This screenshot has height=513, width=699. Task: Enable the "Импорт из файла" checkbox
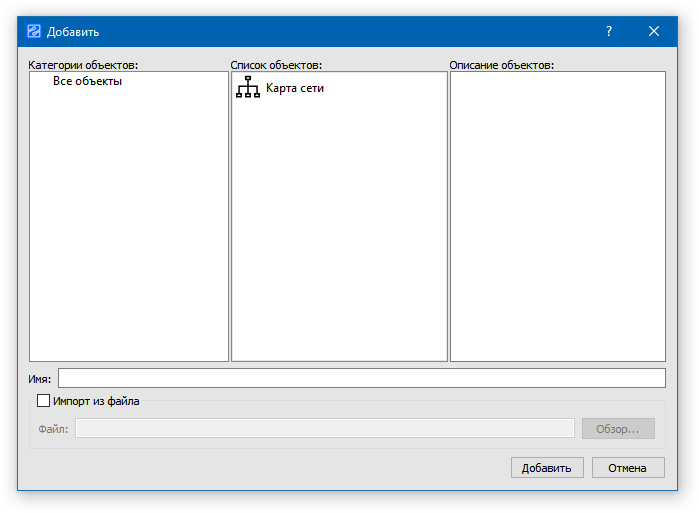43,401
